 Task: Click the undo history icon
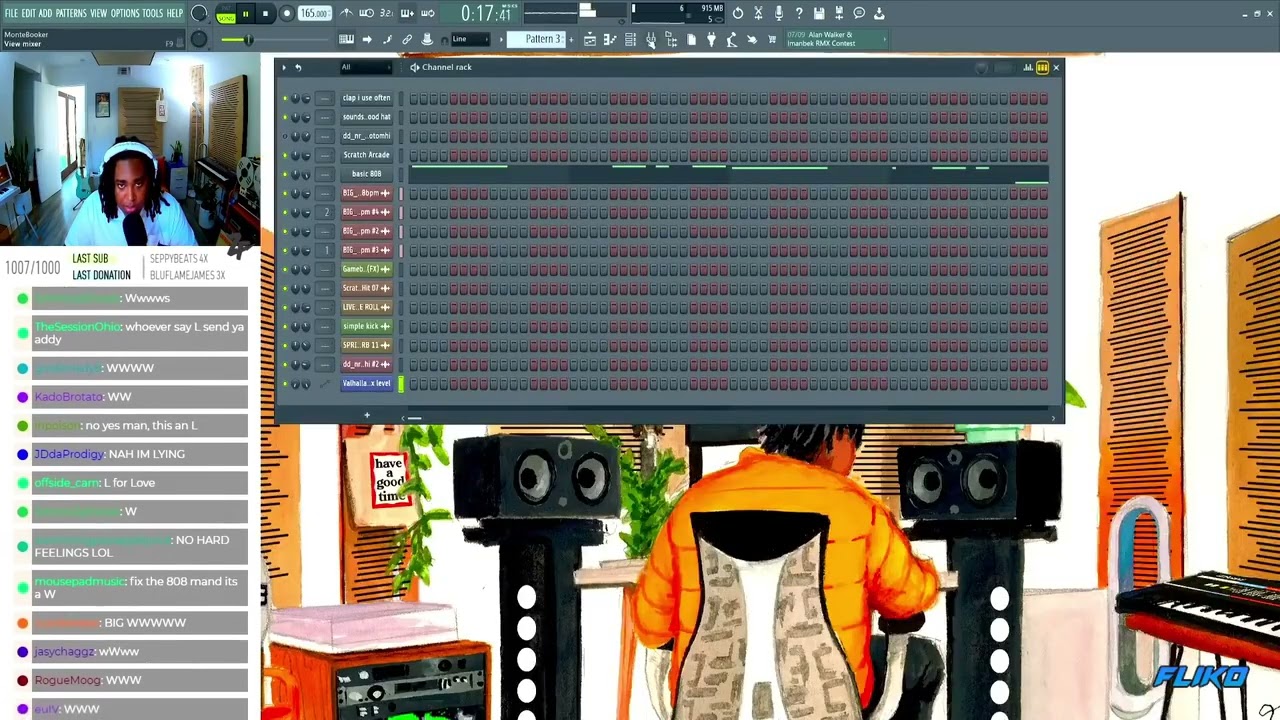pos(738,14)
